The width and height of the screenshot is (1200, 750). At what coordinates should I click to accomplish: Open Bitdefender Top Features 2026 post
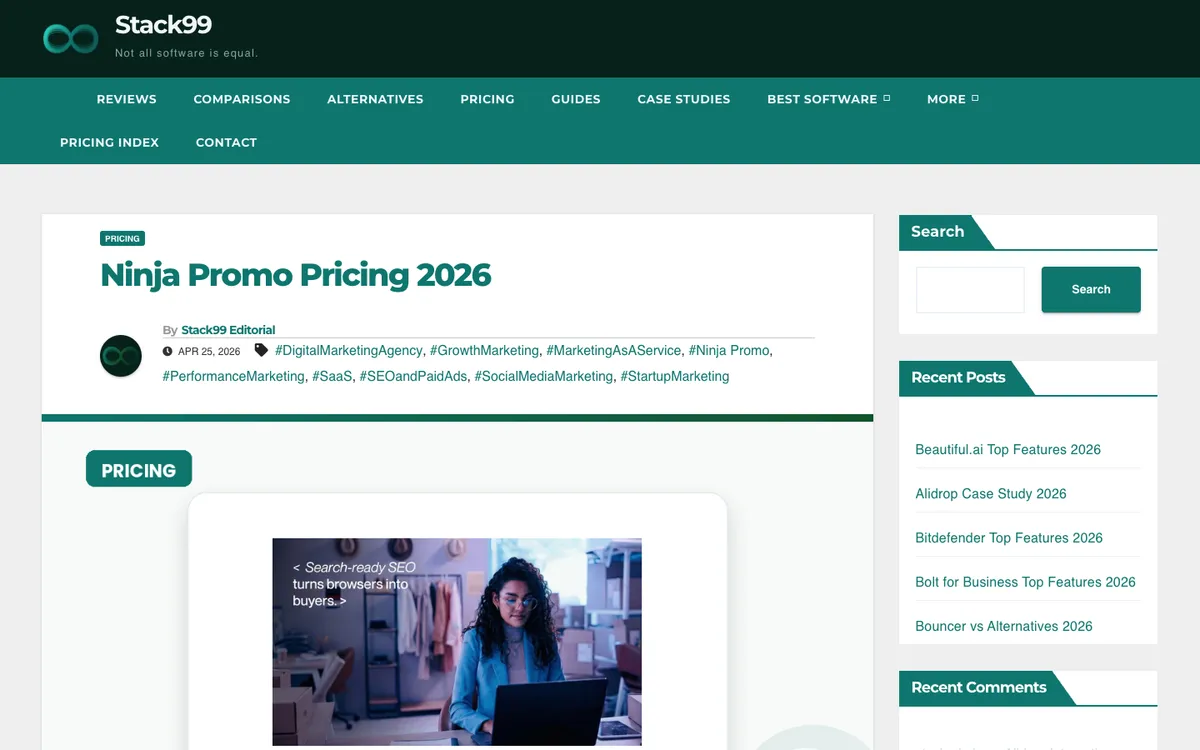pyautogui.click(x=1009, y=537)
